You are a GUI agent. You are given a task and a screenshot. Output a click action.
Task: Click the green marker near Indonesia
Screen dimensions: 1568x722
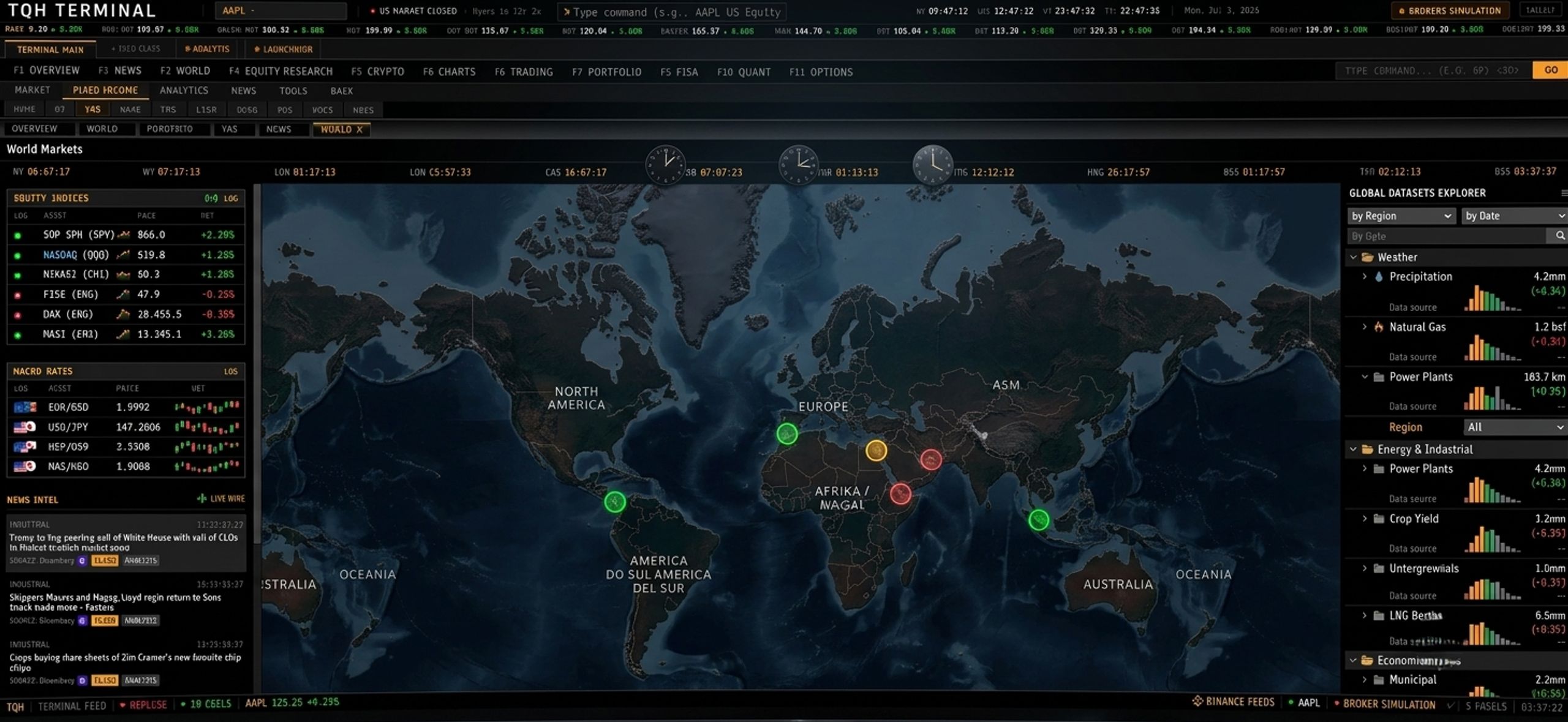pyautogui.click(x=1038, y=520)
